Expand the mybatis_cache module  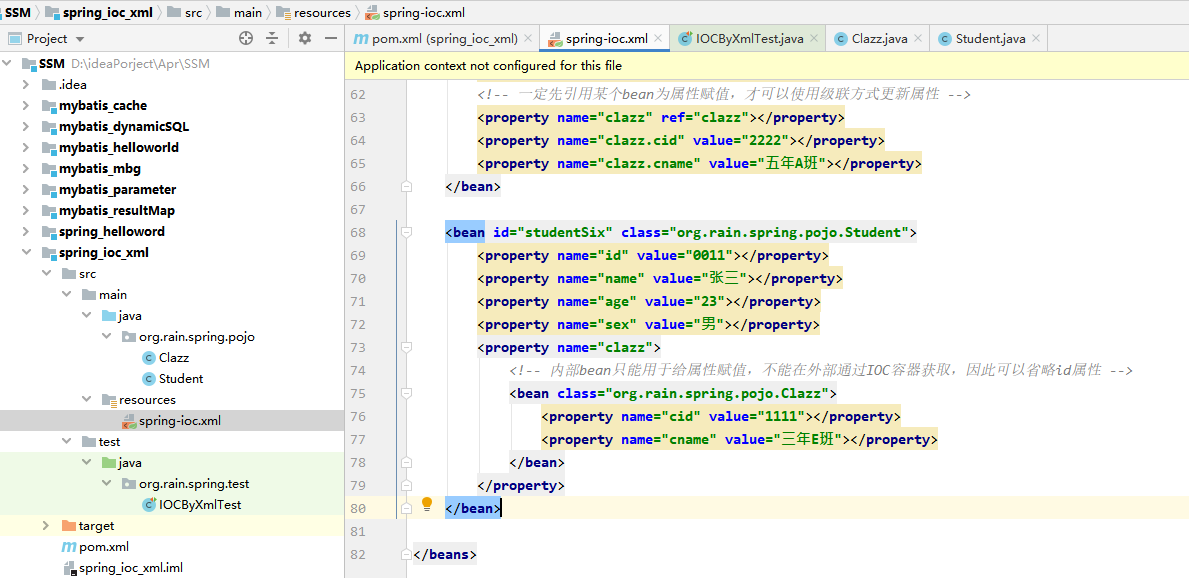[x=26, y=105]
